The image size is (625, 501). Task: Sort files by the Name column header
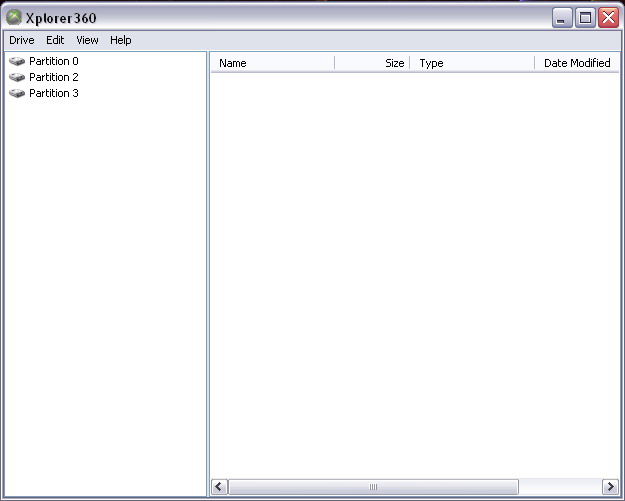click(272, 63)
